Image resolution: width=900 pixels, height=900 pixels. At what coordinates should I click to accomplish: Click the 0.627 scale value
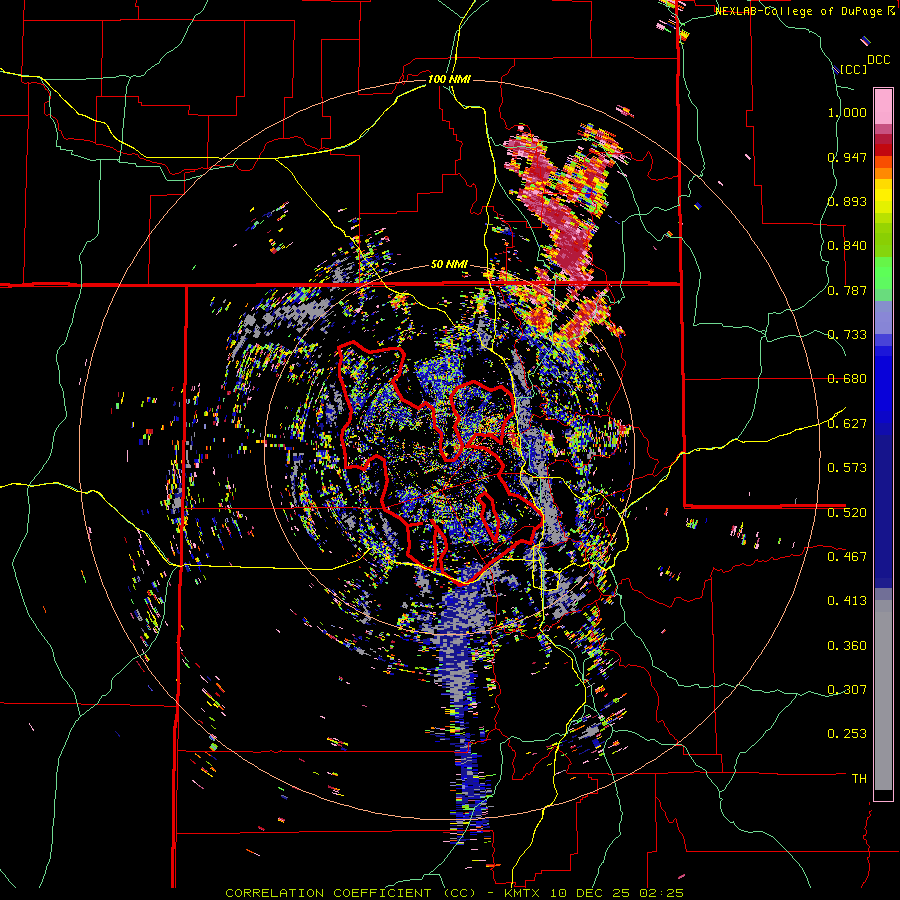(847, 424)
